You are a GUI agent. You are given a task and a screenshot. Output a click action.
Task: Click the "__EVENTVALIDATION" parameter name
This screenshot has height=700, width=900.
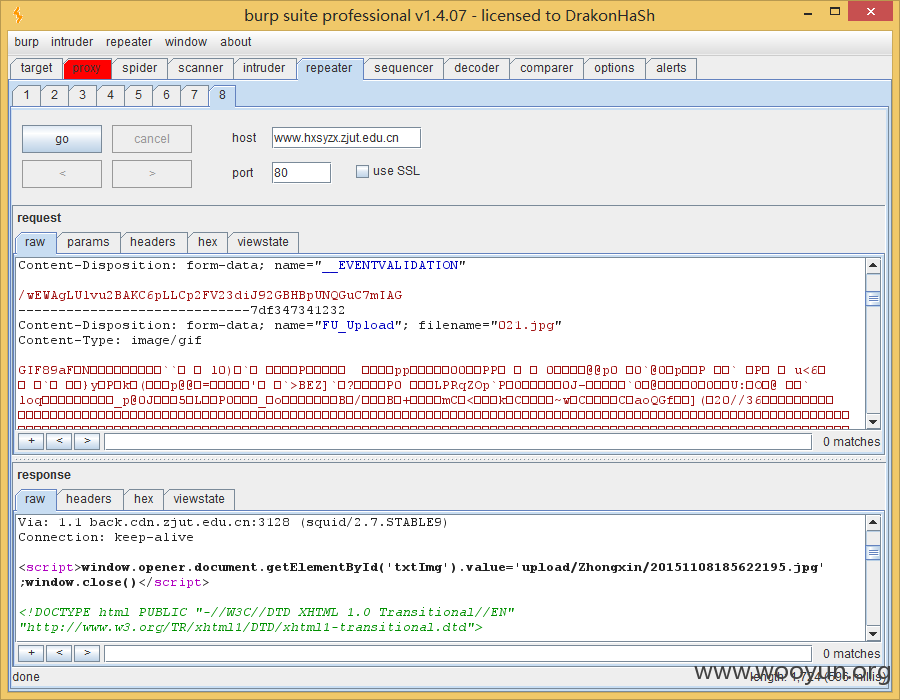click(390, 265)
